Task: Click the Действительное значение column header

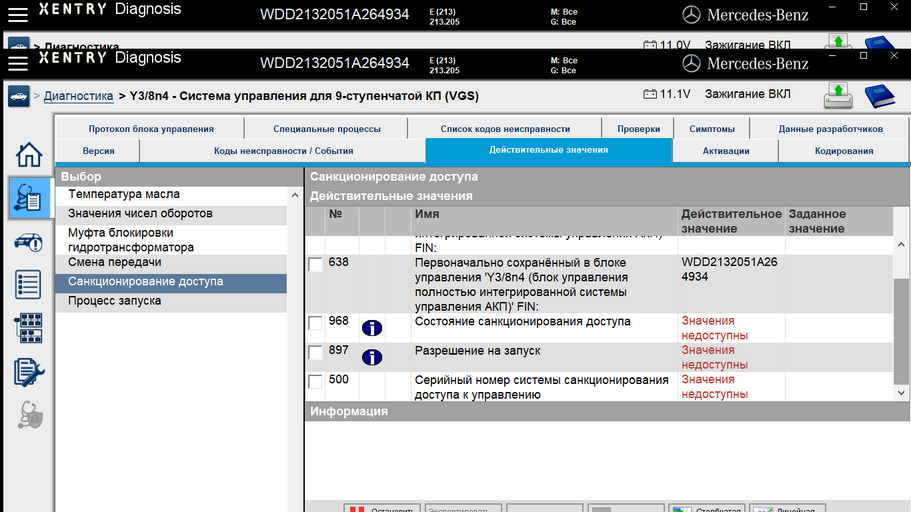Action: [x=731, y=221]
